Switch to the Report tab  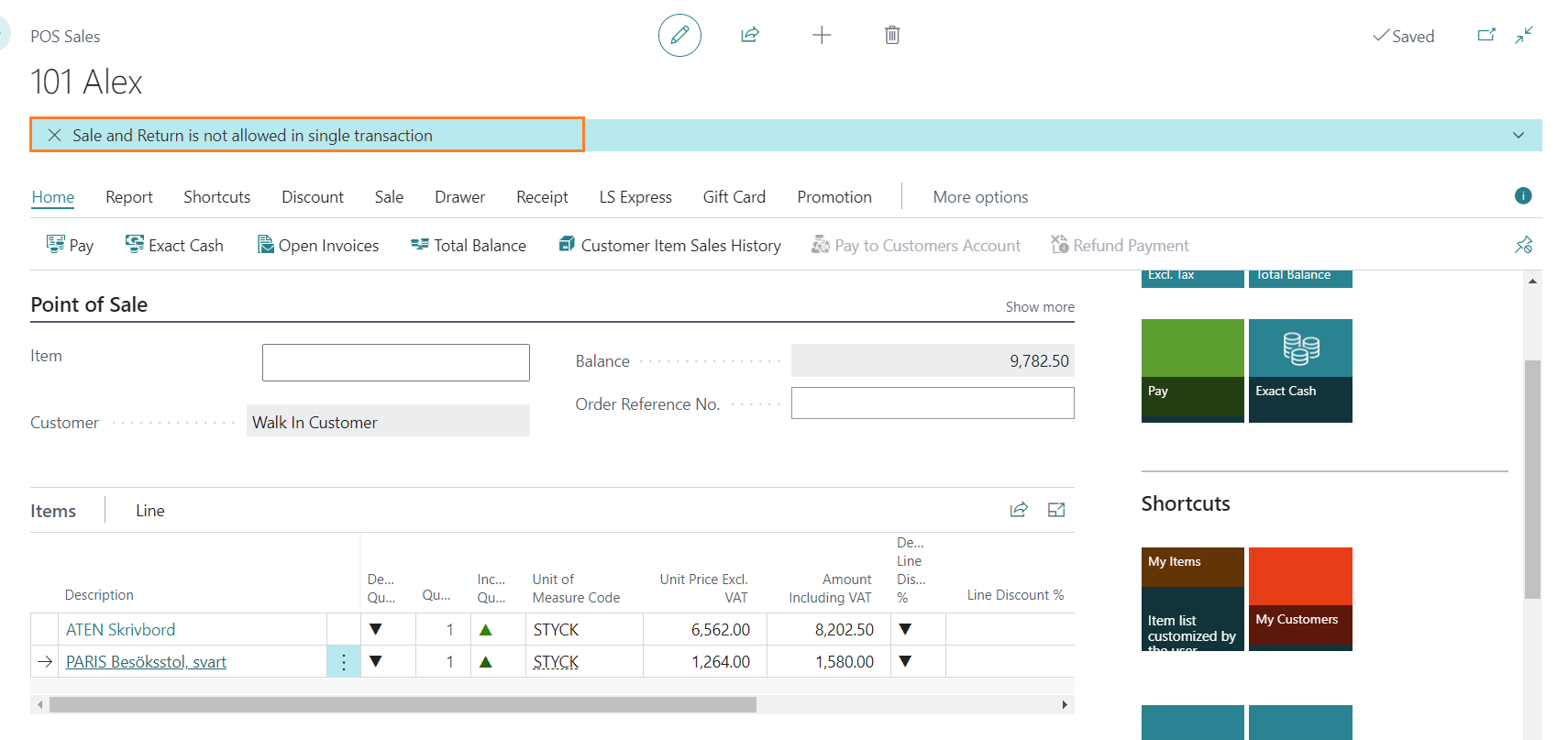pos(129,197)
